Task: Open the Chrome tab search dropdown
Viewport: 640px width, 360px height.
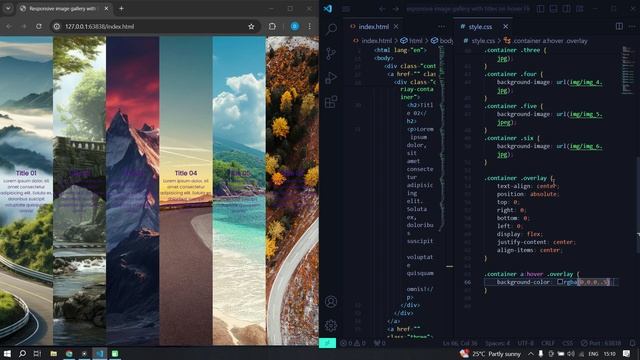Action: click(8, 8)
